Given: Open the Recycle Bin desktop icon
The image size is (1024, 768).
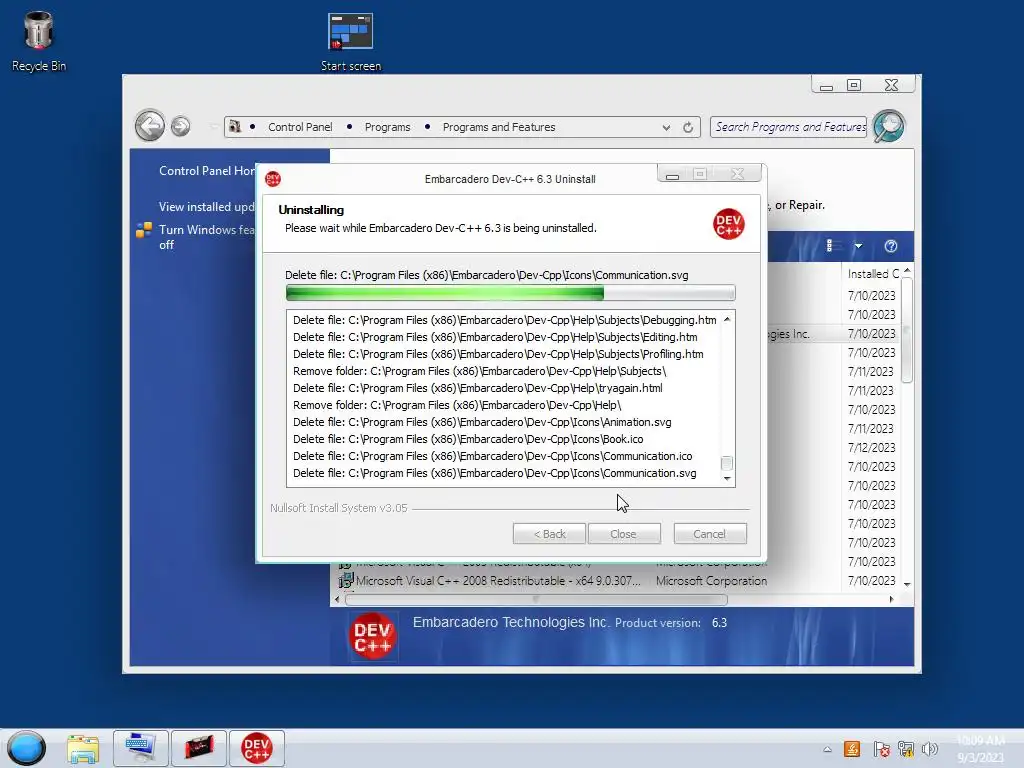Looking at the screenshot, I should tap(39, 42).
